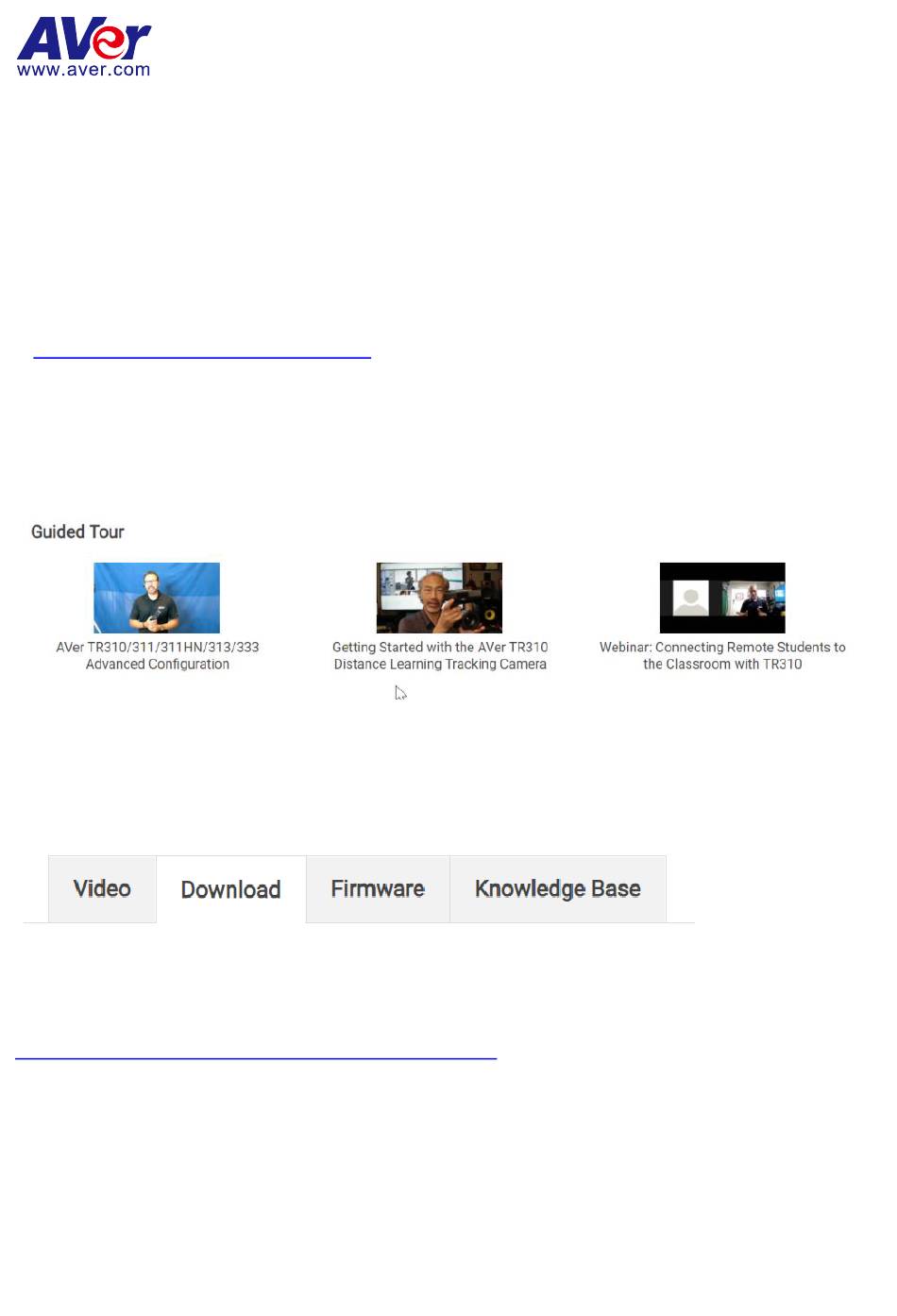897x1316 pixels.
Task: Open the Webinar Connecting Remote Students thumbnail
Action: [x=722, y=598]
